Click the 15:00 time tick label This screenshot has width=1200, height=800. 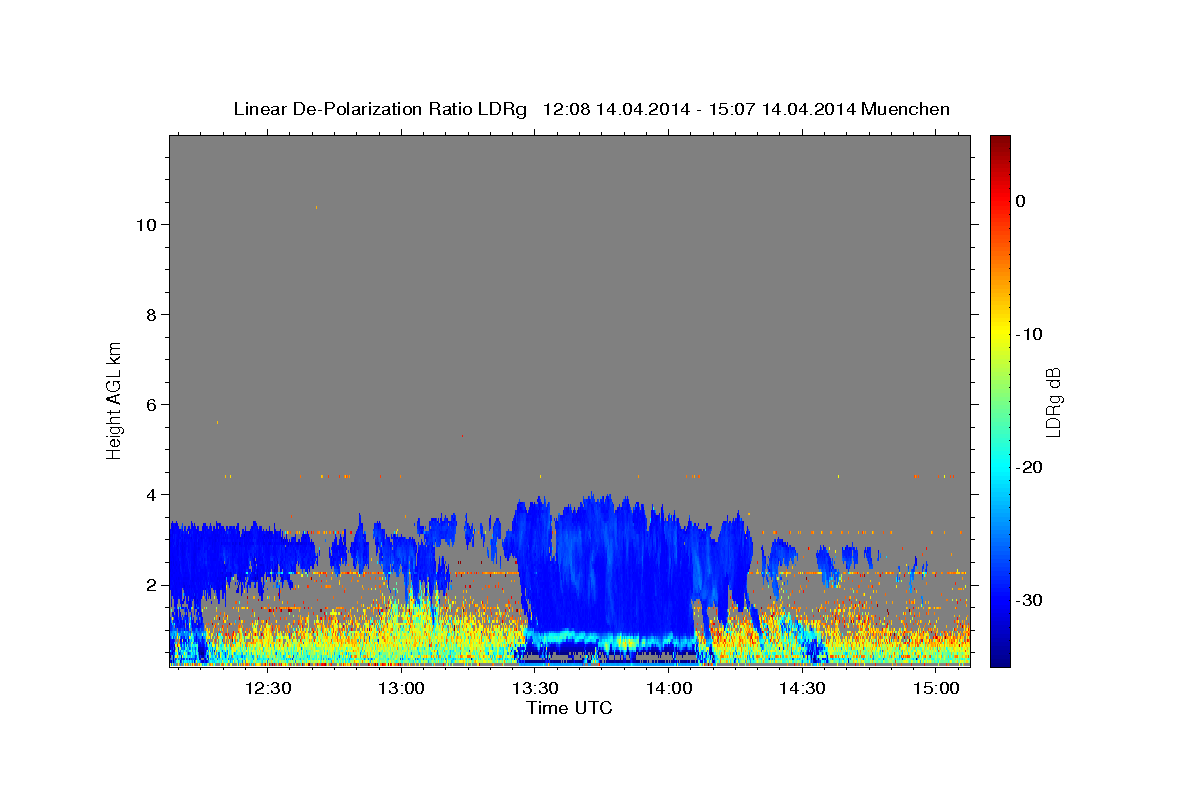pyautogui.click(x=936, y=688)
